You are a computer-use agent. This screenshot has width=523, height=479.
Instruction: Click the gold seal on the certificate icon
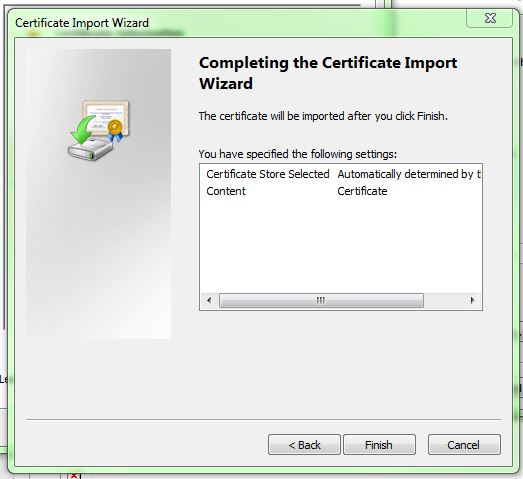click(115, 127)
